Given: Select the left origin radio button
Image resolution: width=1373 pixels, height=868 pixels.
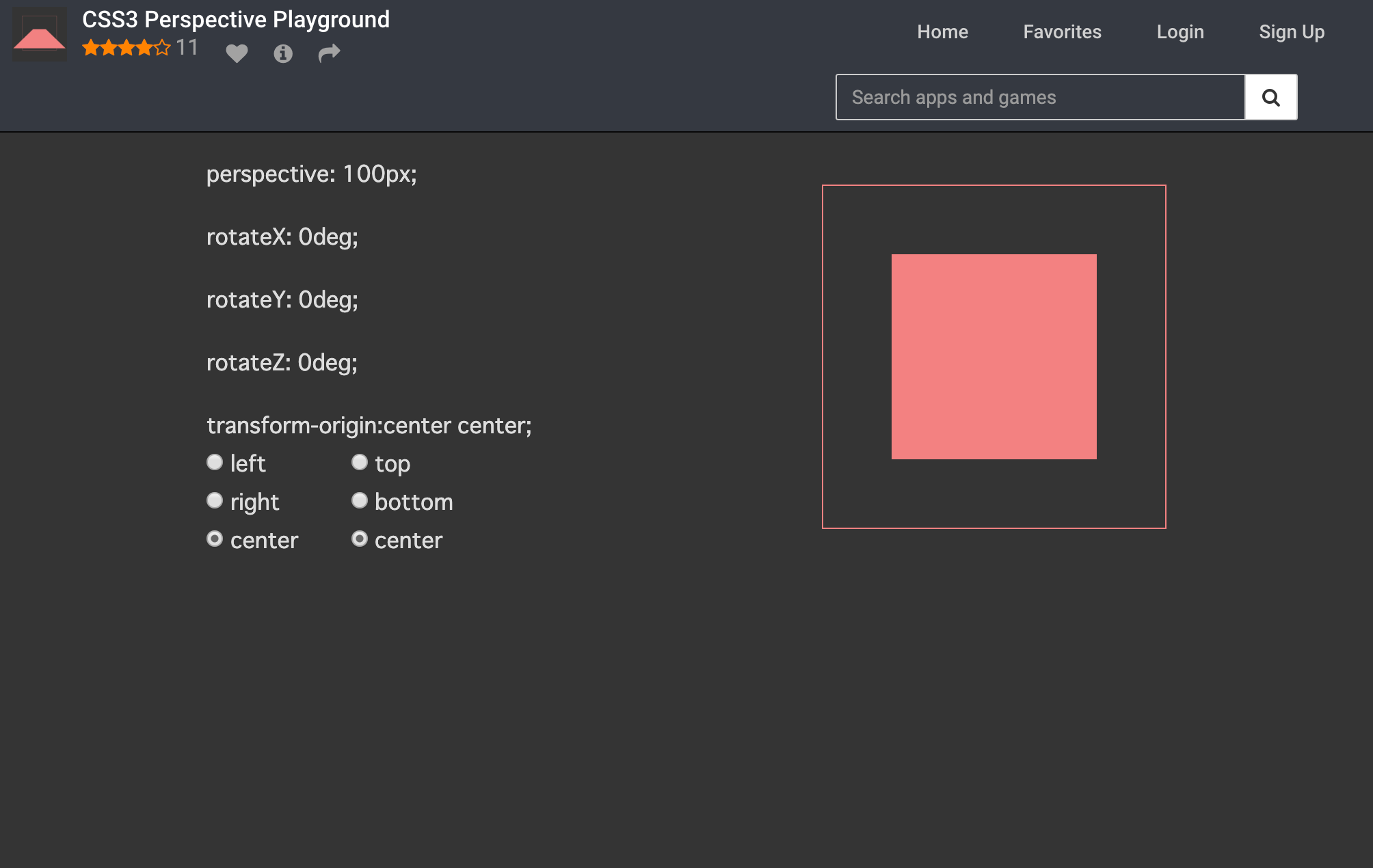Looking at the screenshot, I should pos(215,463).
